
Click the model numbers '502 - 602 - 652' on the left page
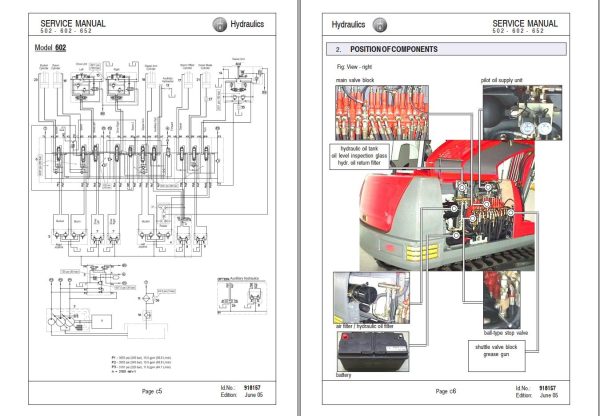coord(66,31)
